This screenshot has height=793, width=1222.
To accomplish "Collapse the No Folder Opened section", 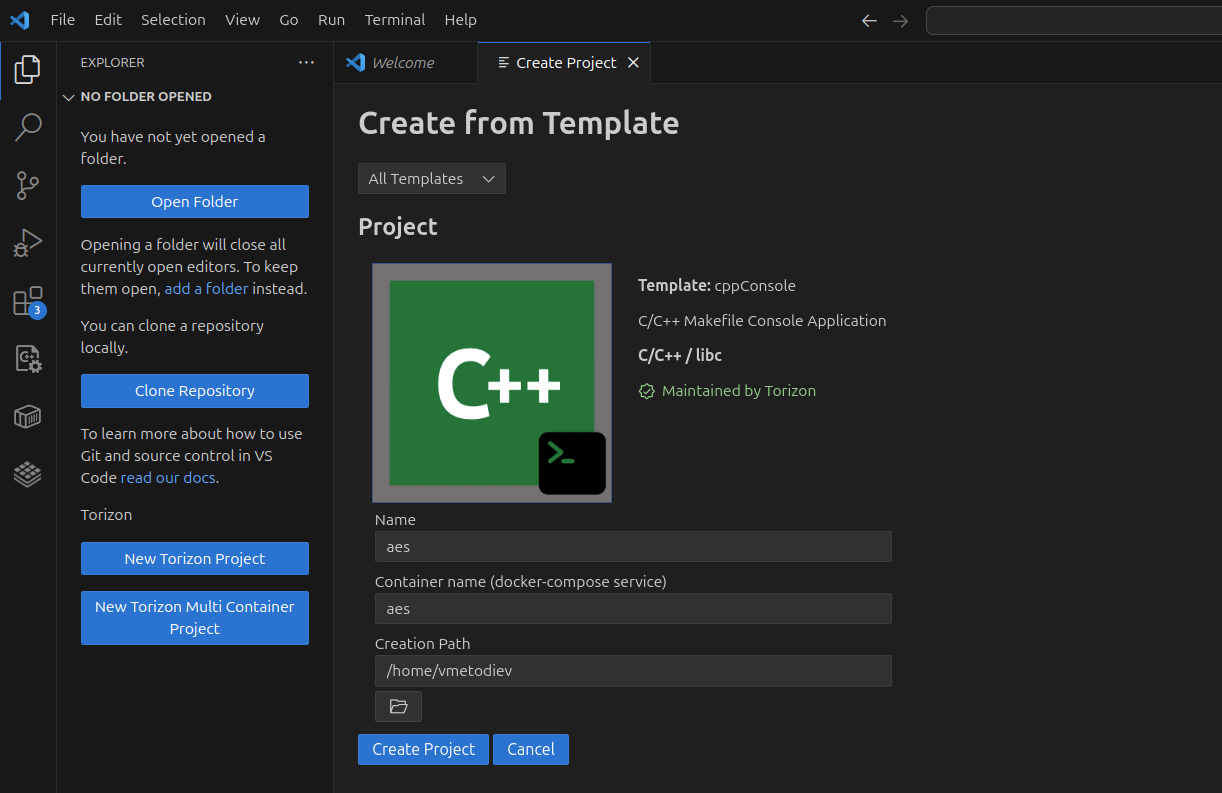I will click(x=69, y=97).
